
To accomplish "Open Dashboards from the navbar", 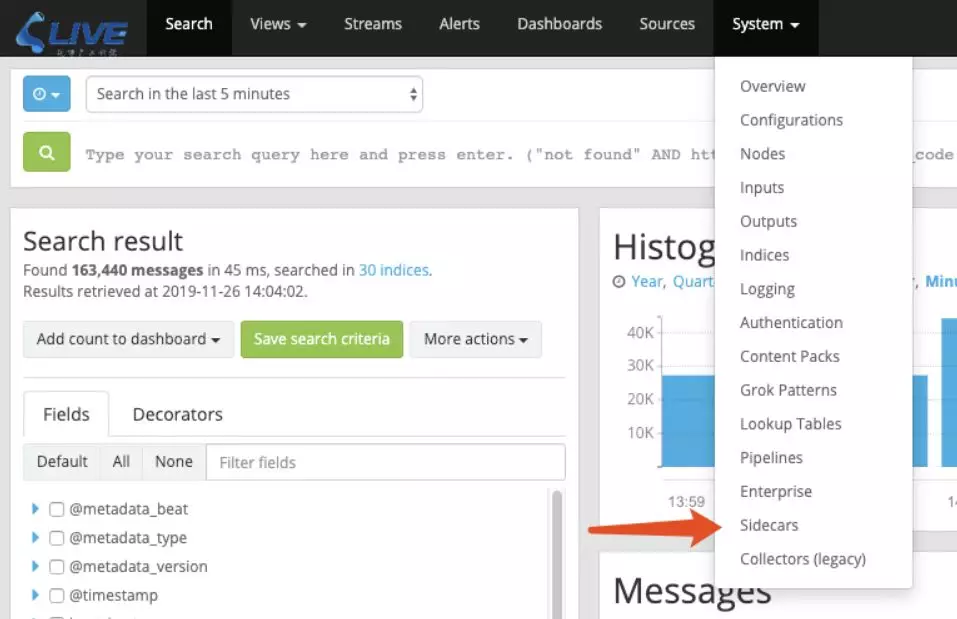I will pos(559,24).
